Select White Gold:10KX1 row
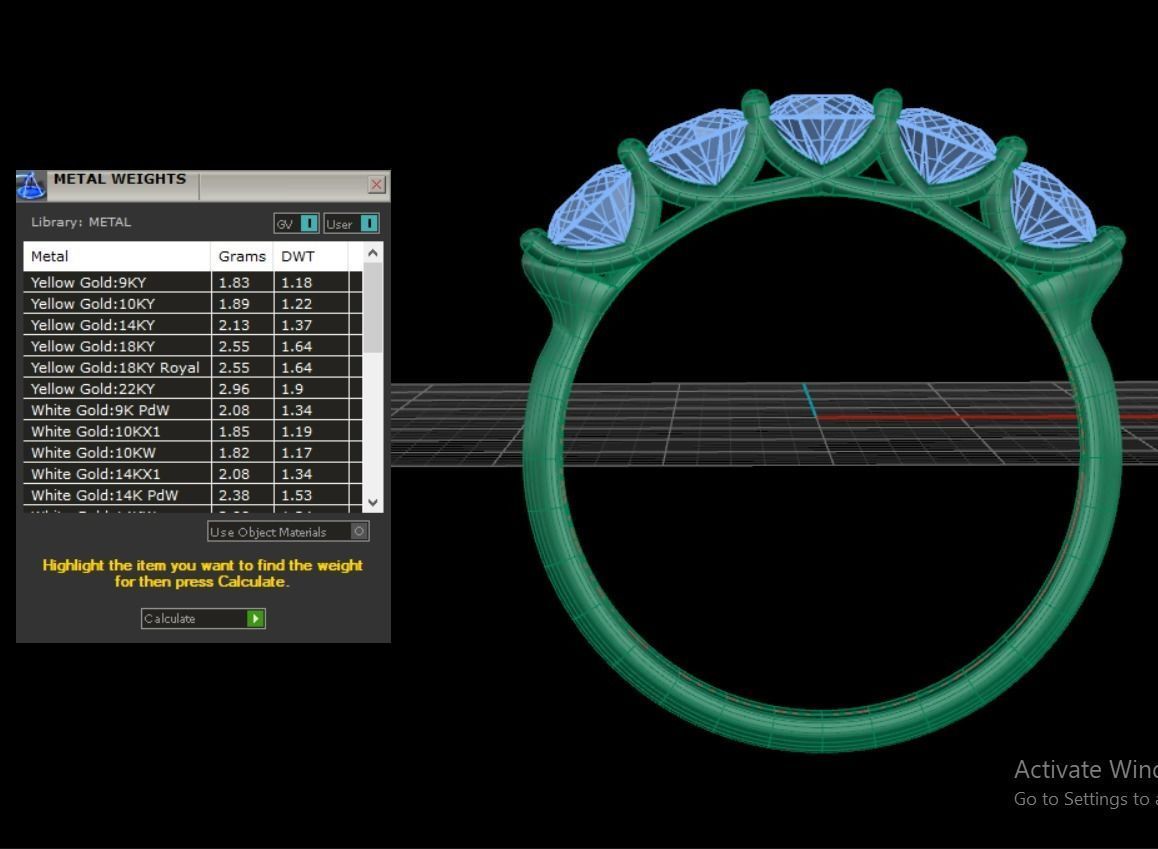The width and height of the screenshot is (1158, 849). [193, 432]
